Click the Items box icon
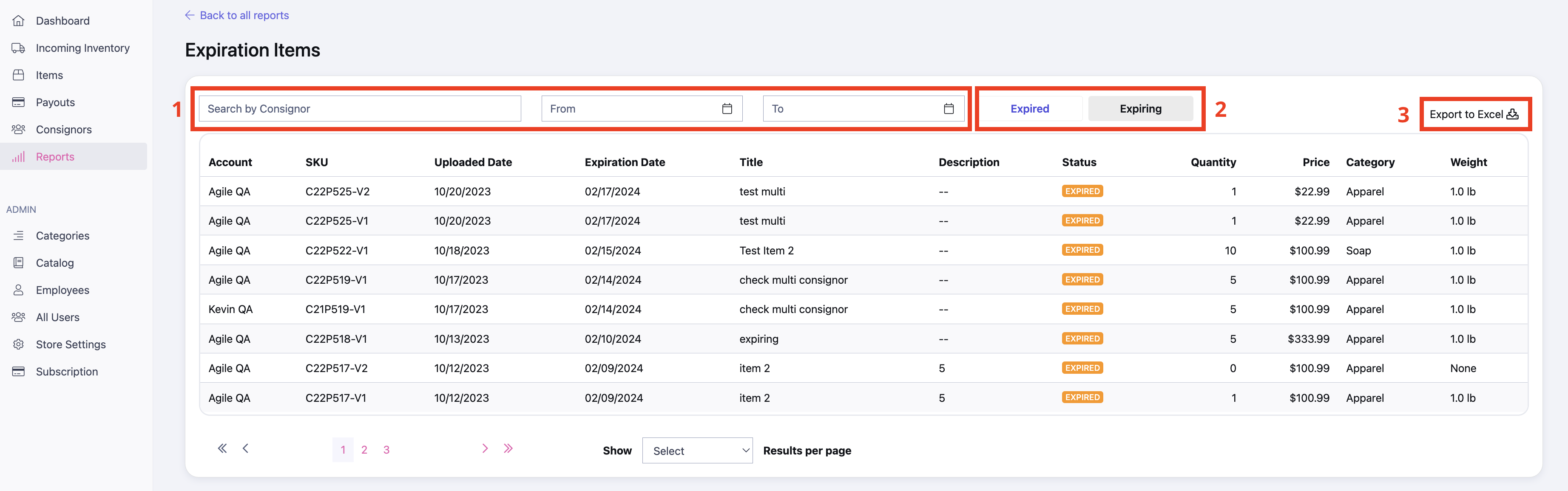Viewport: 1568px width, 491px height. pos(18,75)
